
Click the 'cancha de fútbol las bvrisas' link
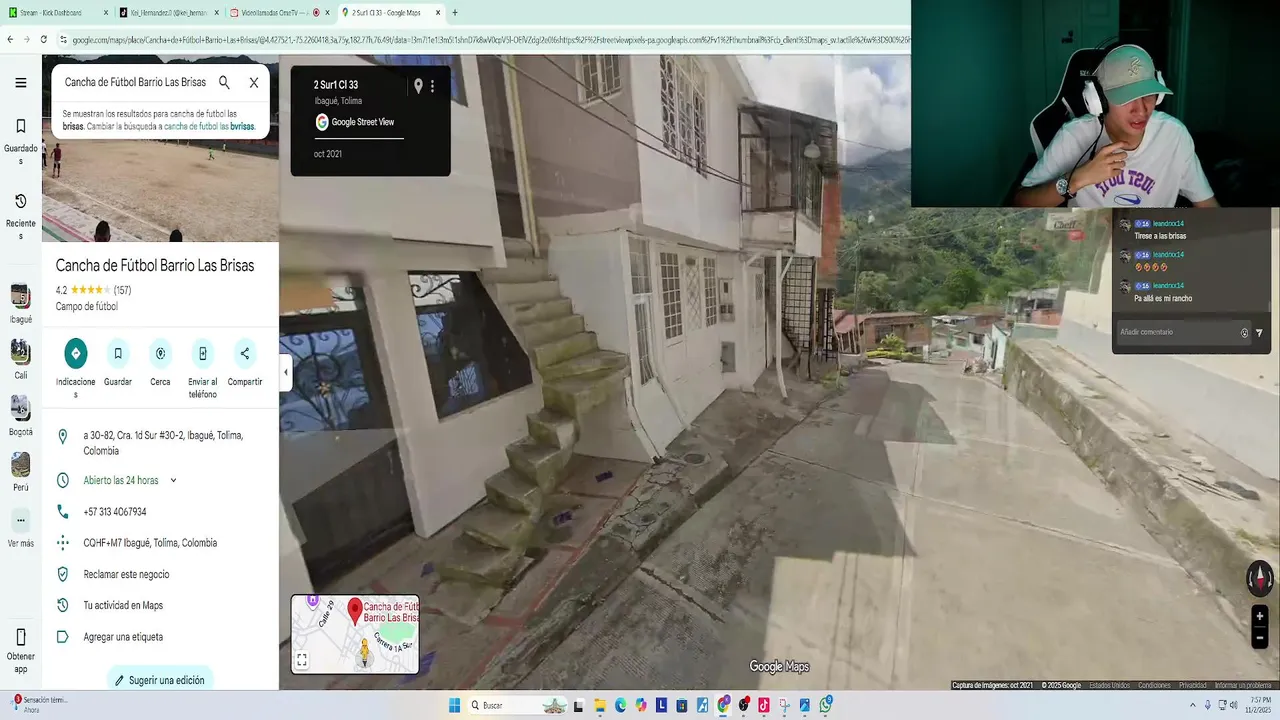[x=209, y=127]
